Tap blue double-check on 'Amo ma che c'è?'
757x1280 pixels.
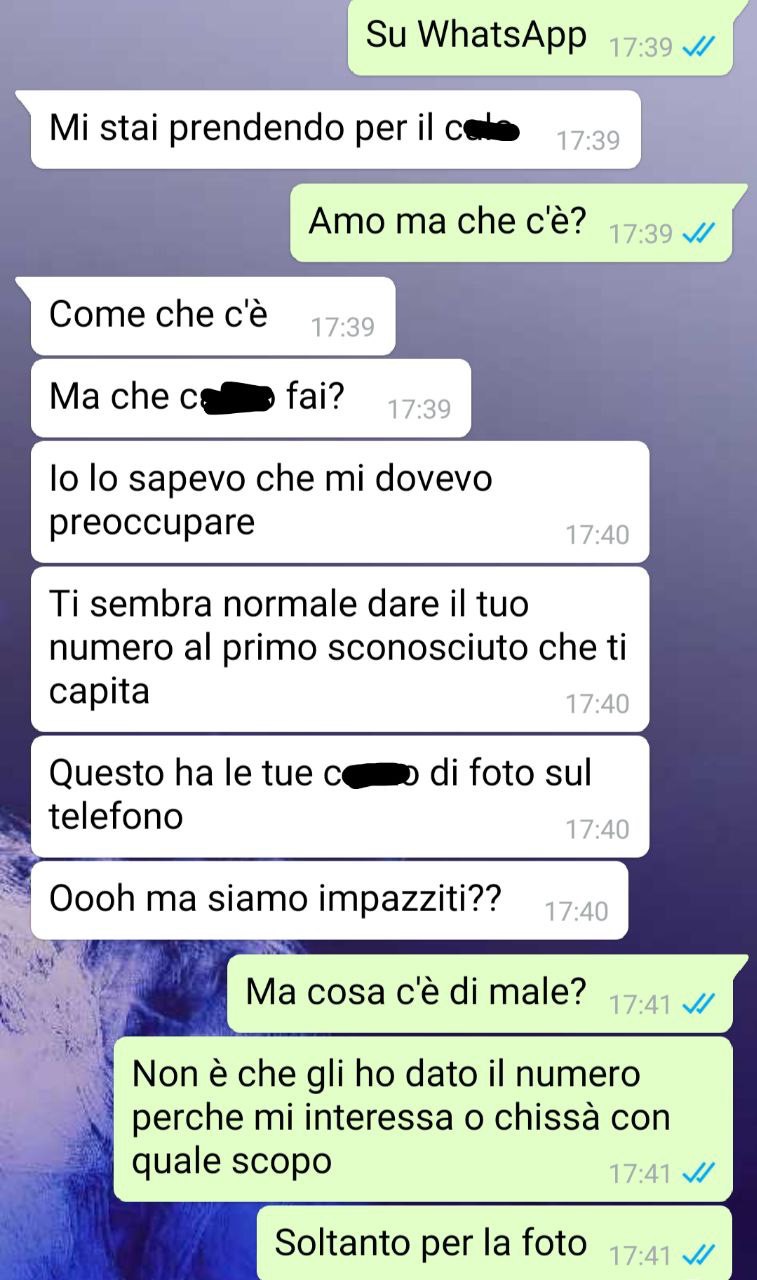697,233
